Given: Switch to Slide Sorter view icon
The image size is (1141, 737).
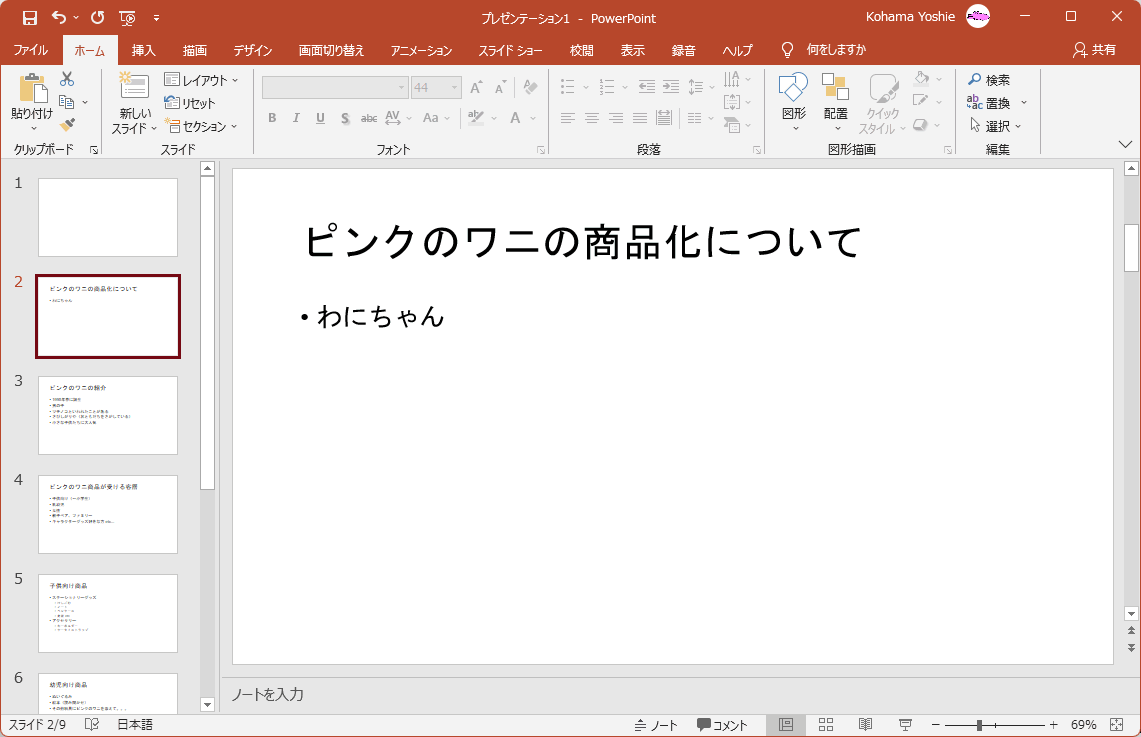Looking at the screenshot, I should coord(826,725).
